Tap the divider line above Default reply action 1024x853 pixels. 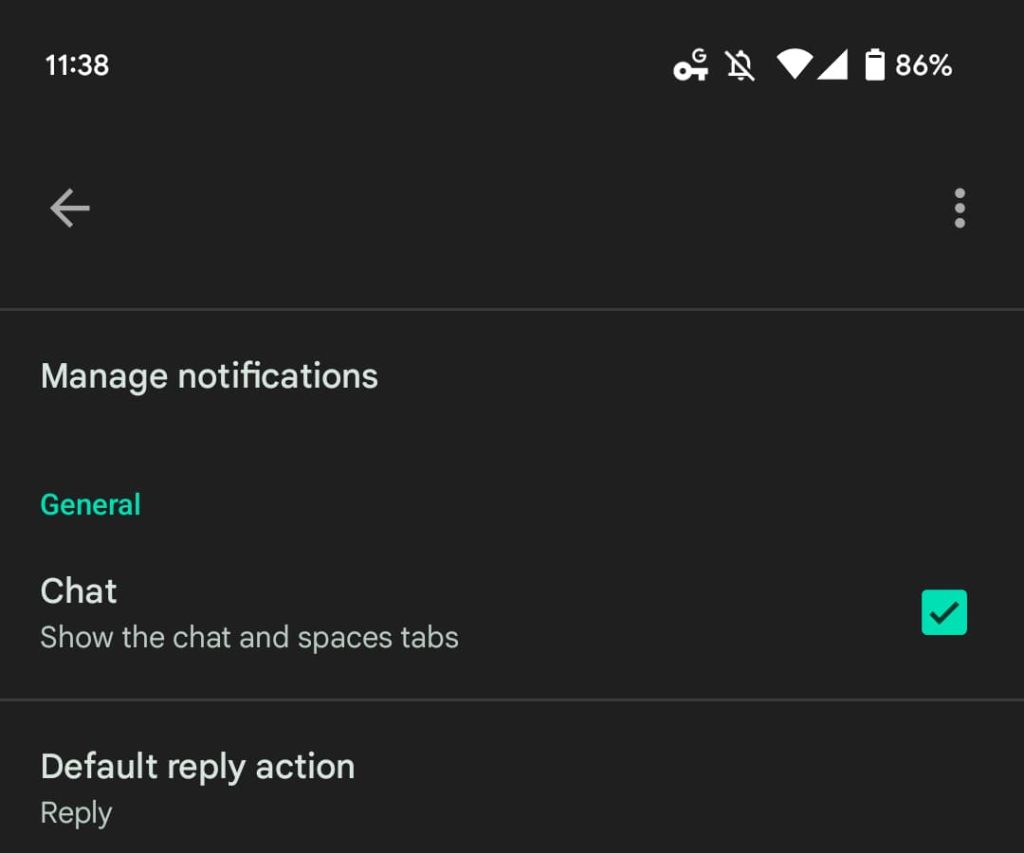tap(512, 700)
